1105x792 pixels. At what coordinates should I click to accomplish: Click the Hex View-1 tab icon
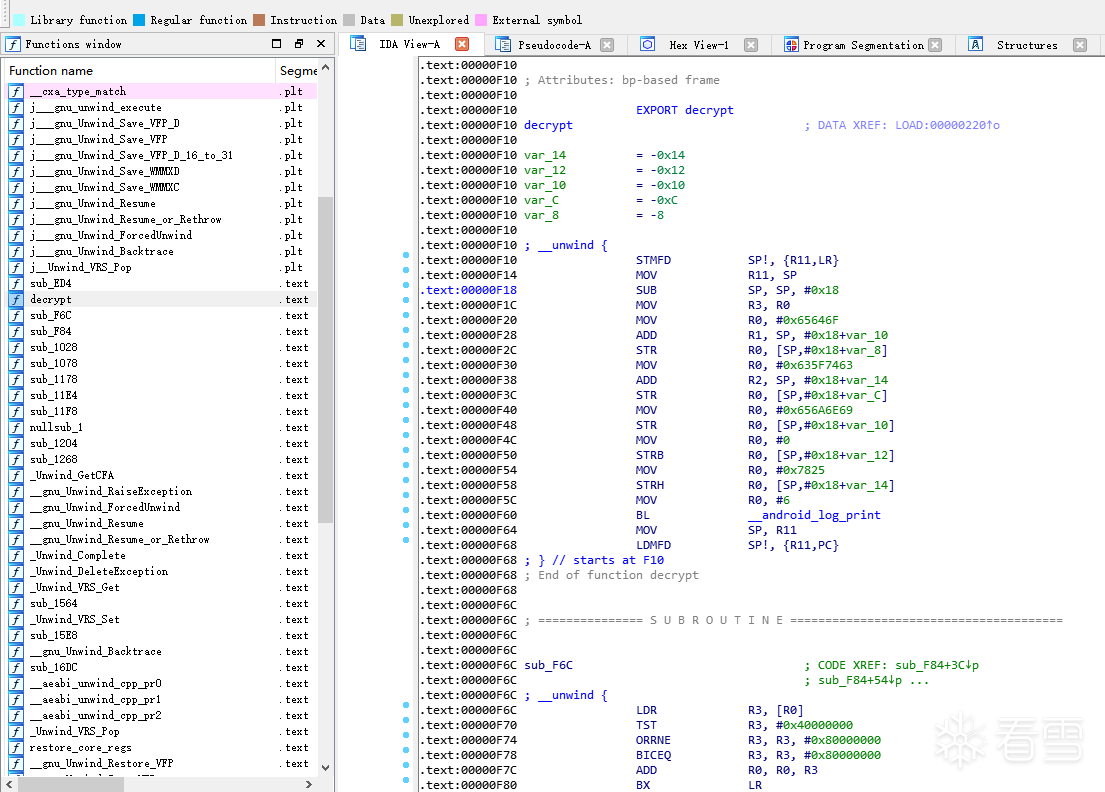pos(648,45)
